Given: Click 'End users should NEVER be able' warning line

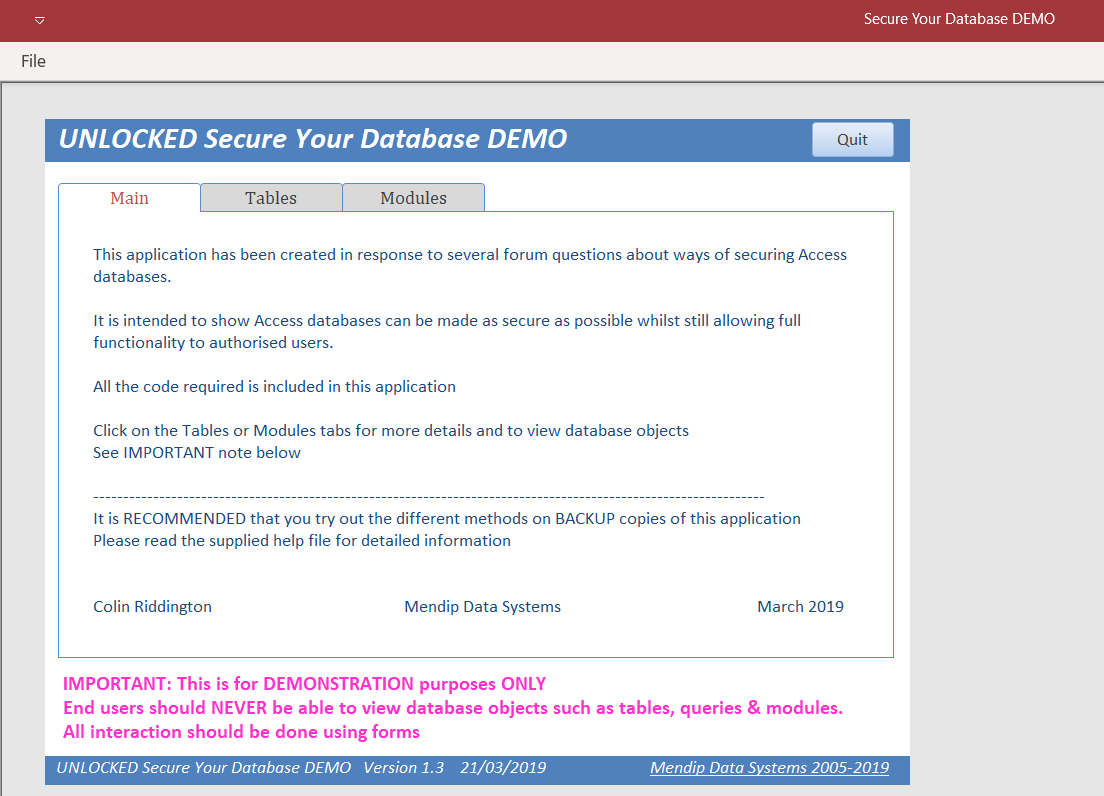Looking at the screenshot, I should click(453, 708).
